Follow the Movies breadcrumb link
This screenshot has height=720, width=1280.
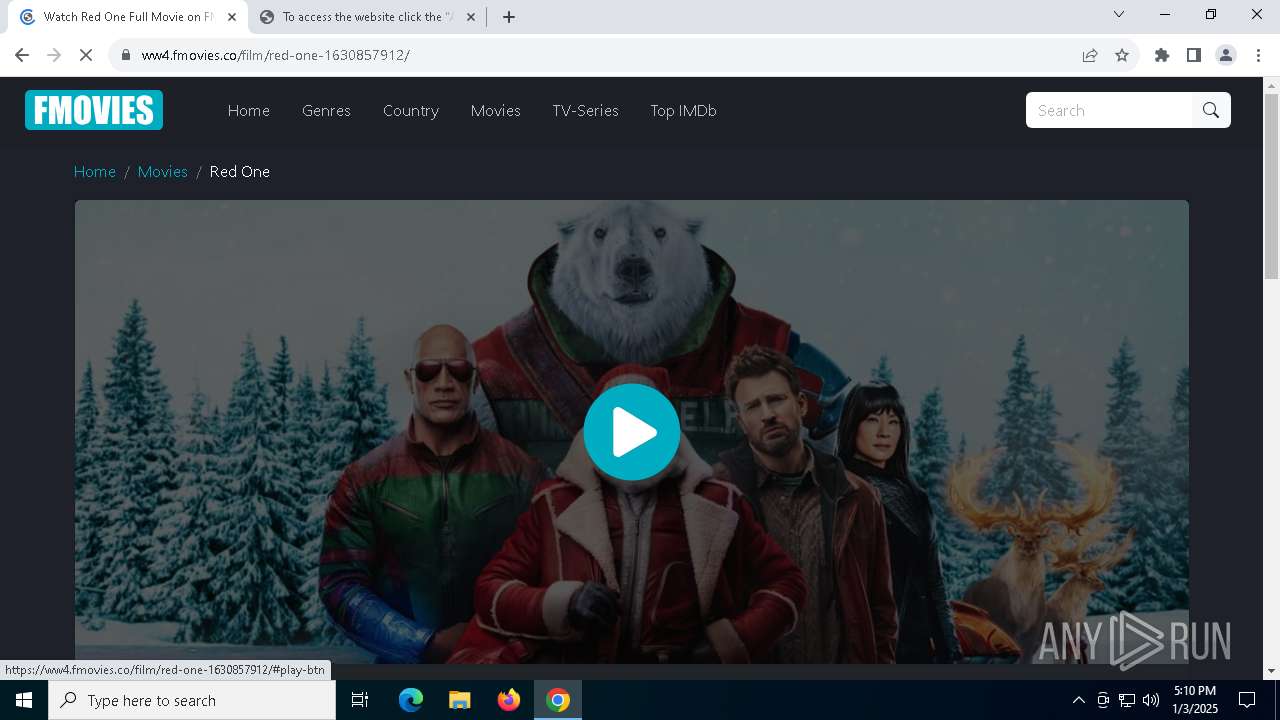click(163, 172)
